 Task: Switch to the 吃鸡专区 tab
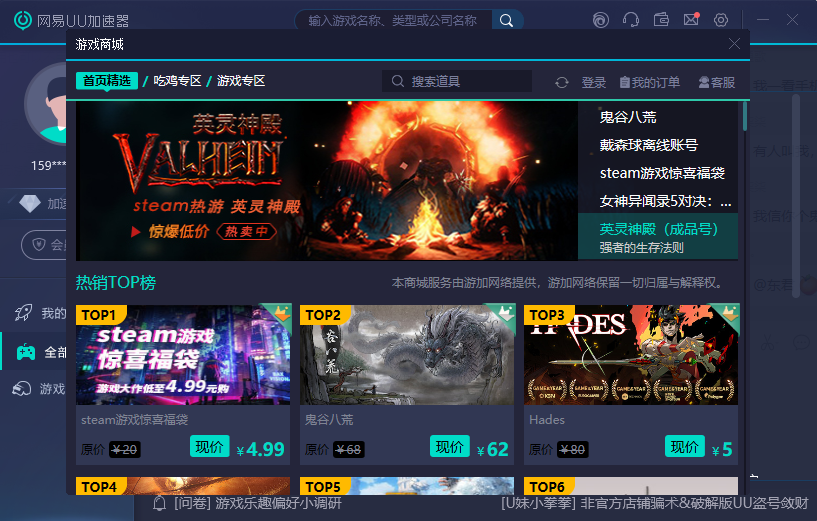click(x=177, y=81)
